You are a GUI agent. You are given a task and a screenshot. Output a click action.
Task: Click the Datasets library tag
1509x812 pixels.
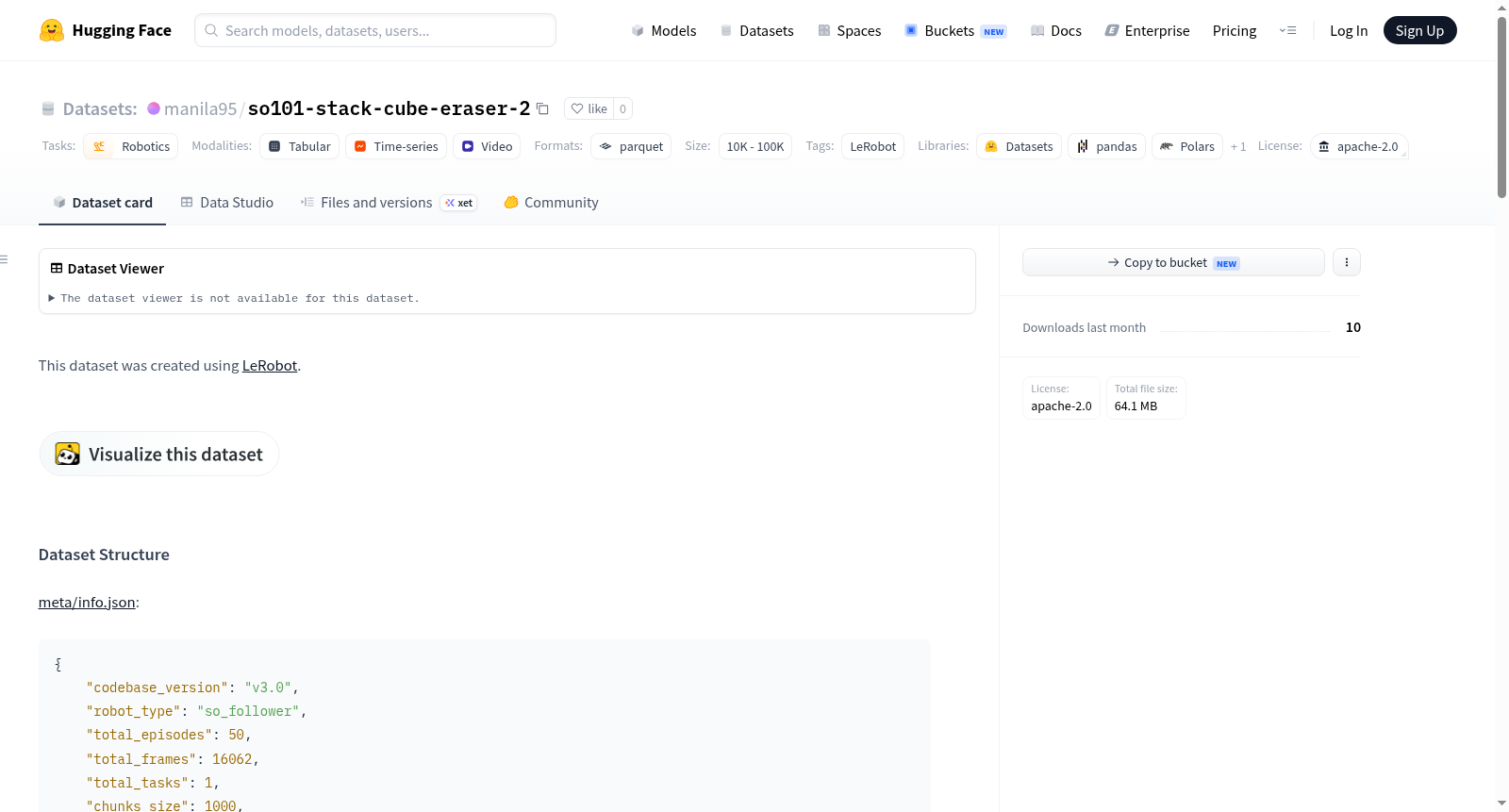coord(1019,146)
